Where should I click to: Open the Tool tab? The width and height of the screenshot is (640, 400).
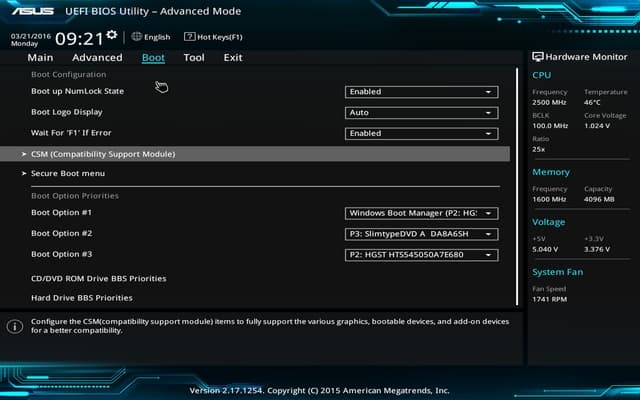pos(194,58)
